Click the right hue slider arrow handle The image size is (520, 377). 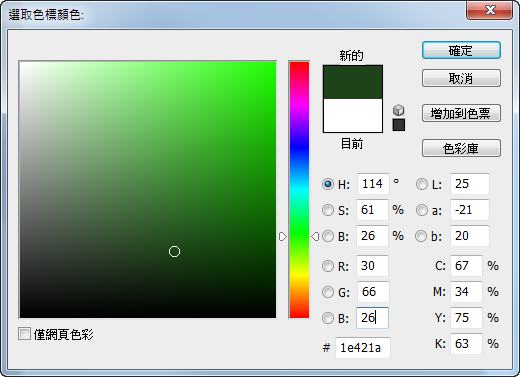point(315,236)
